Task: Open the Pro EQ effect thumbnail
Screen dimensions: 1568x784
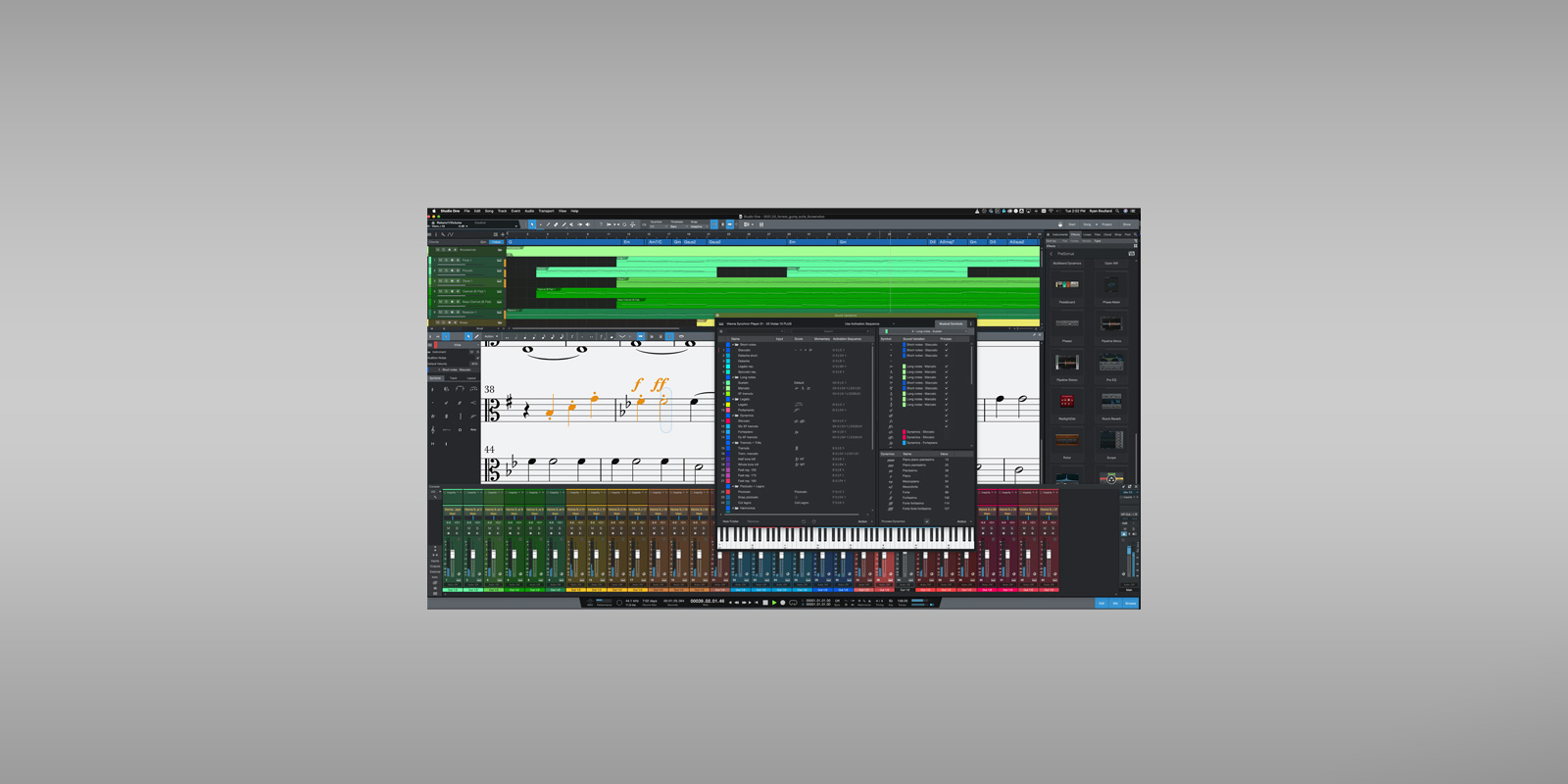Action: click(1111, 363)
